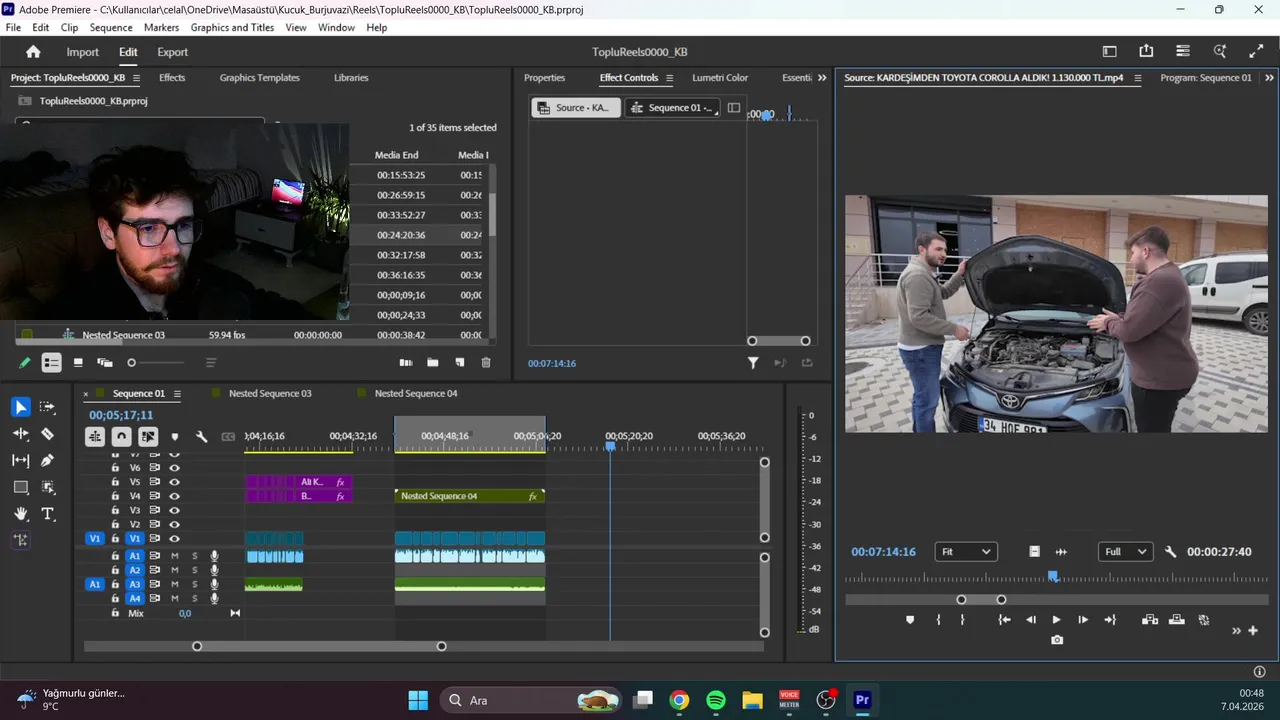
Task: Mark In point in source monitor
Action: pyautogui.click(x=938, y=620)
